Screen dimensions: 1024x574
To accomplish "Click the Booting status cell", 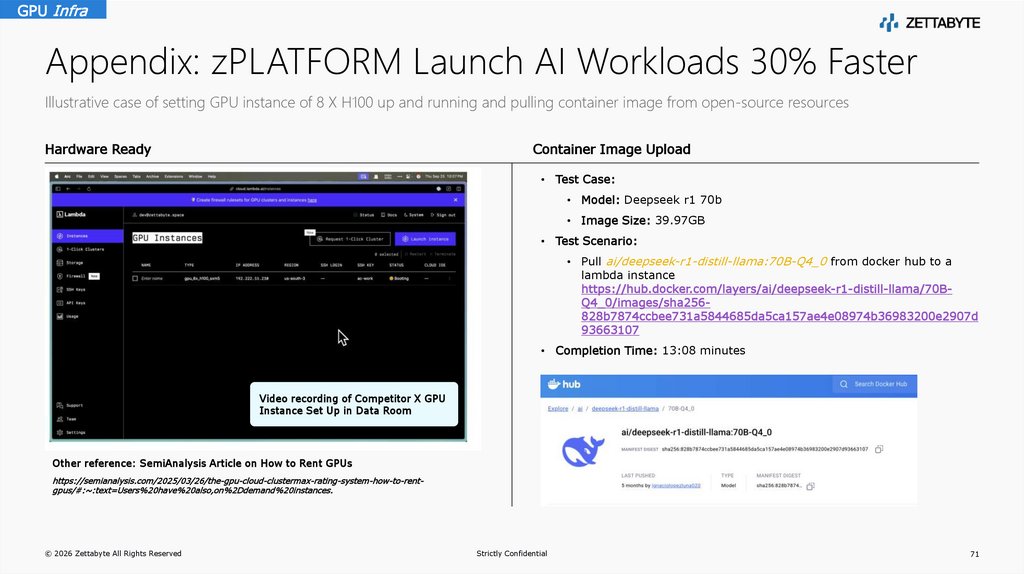I will tap(398, 278).
